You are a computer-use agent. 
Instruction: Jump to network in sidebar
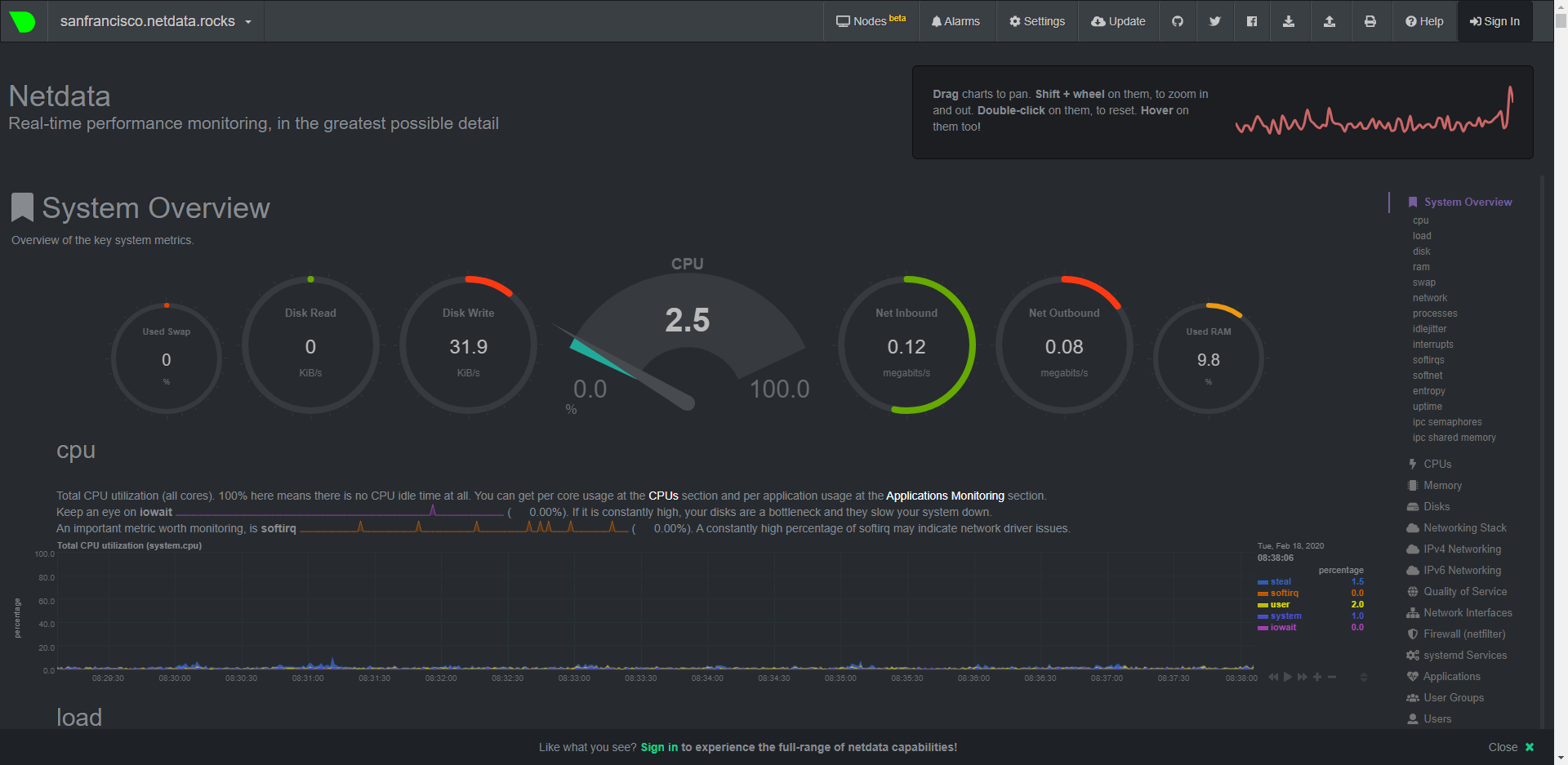(1429, 298)
